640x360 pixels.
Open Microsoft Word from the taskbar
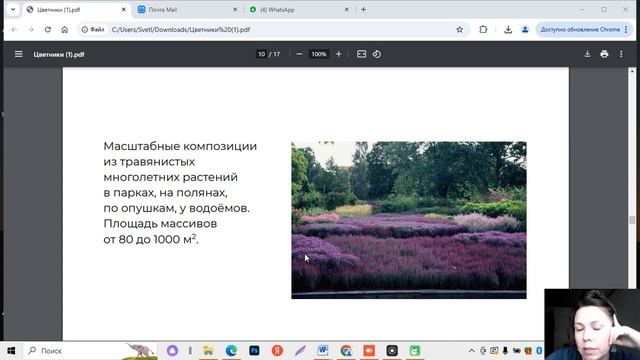point(323,351)
